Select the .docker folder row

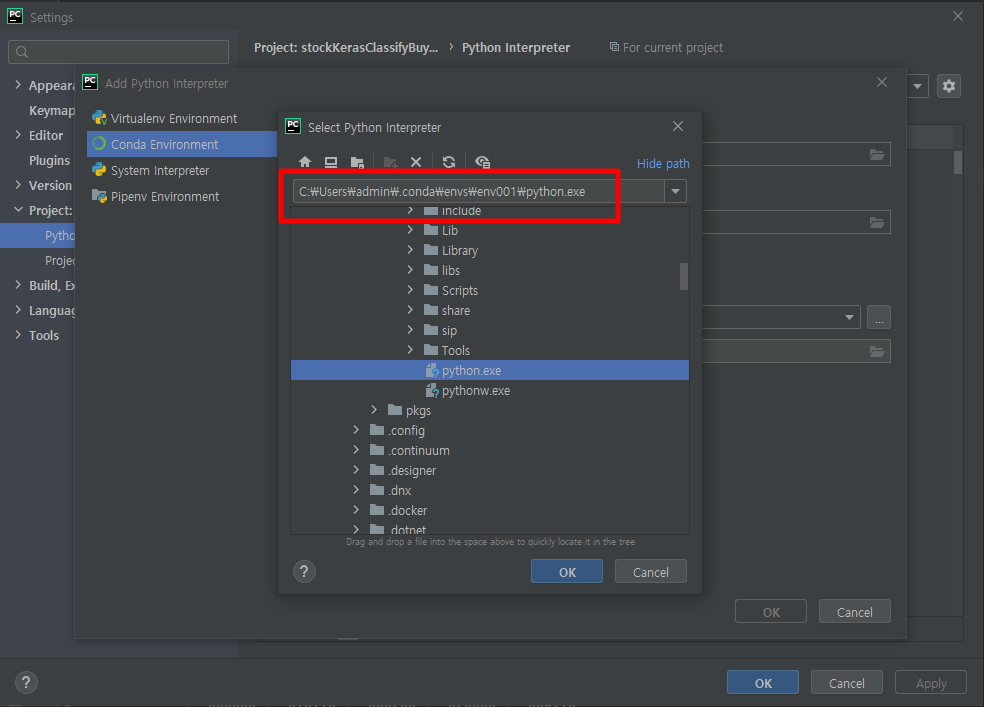coord(489,510)
